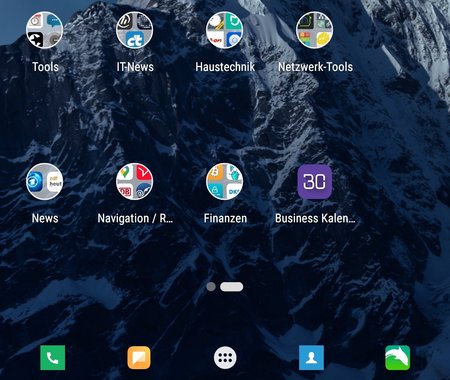Open the blue Contacts app
Image resolution: width=450 pixels, height=380 pixels.
click(311, 358)
